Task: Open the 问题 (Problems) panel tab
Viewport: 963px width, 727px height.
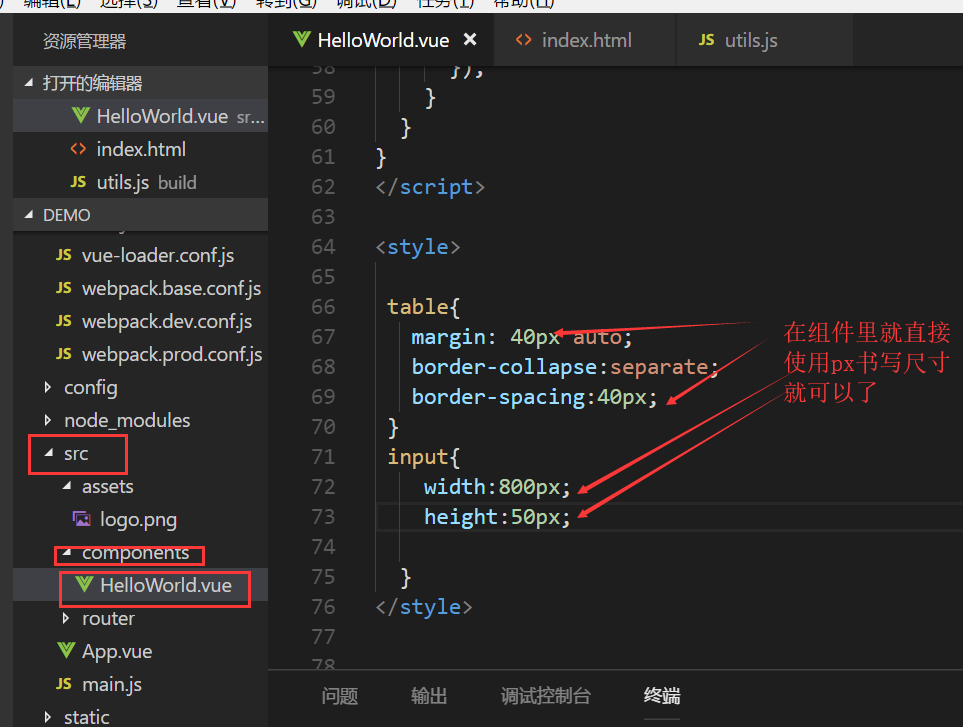Action: tap(340, 696)
